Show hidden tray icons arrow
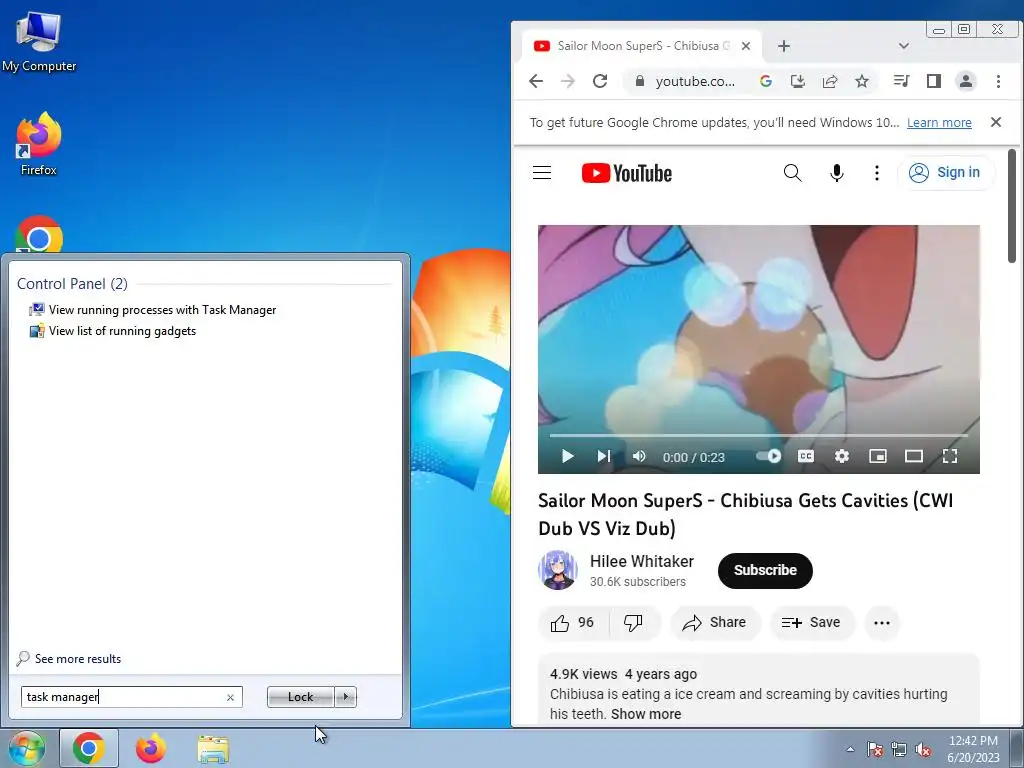1024x768 pixels. click(850, 749)
